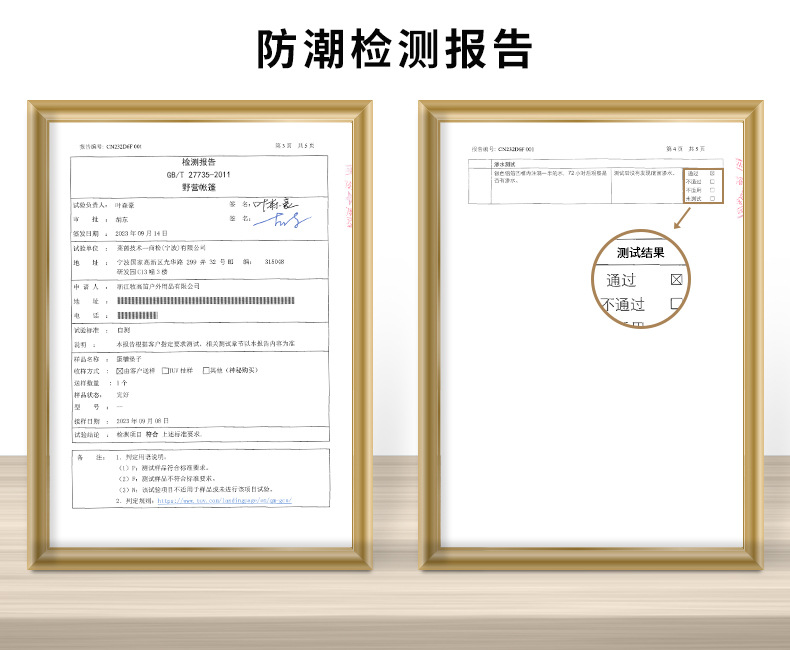Click the 测试结果 heading in magnifier circle
This screenshot has height=650, width=790.
(640, 253)
